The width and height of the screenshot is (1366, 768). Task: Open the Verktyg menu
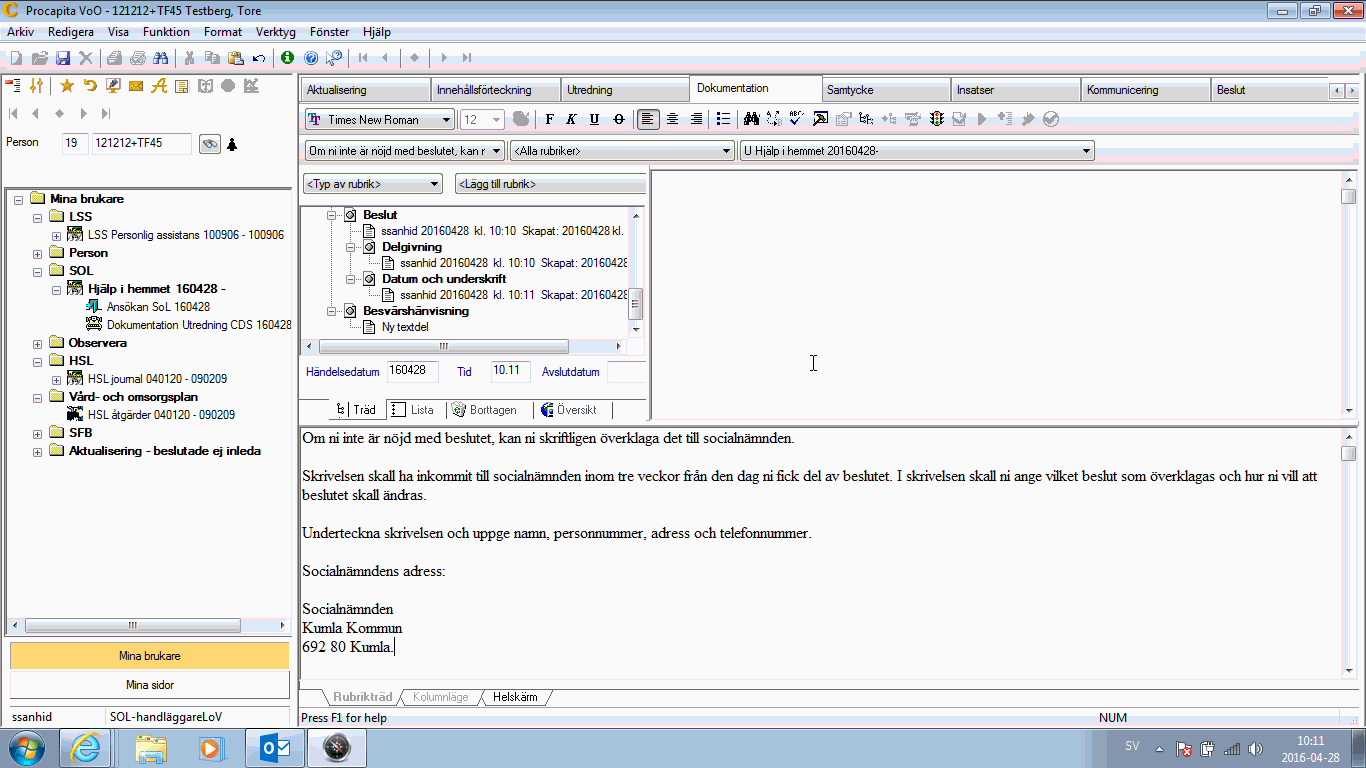click(276, 32)
